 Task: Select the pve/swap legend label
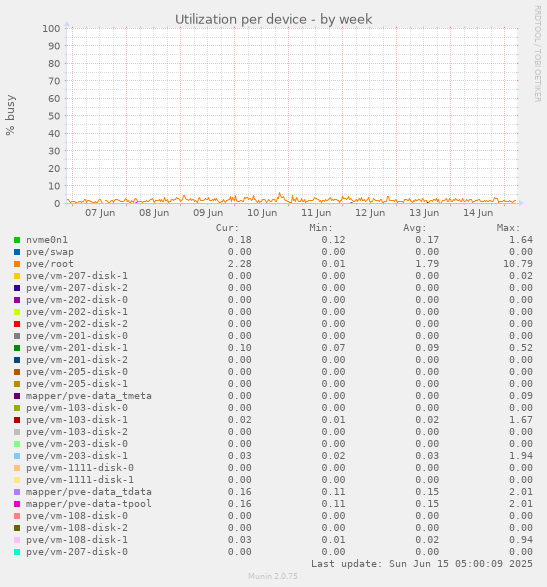click(50, 252)
